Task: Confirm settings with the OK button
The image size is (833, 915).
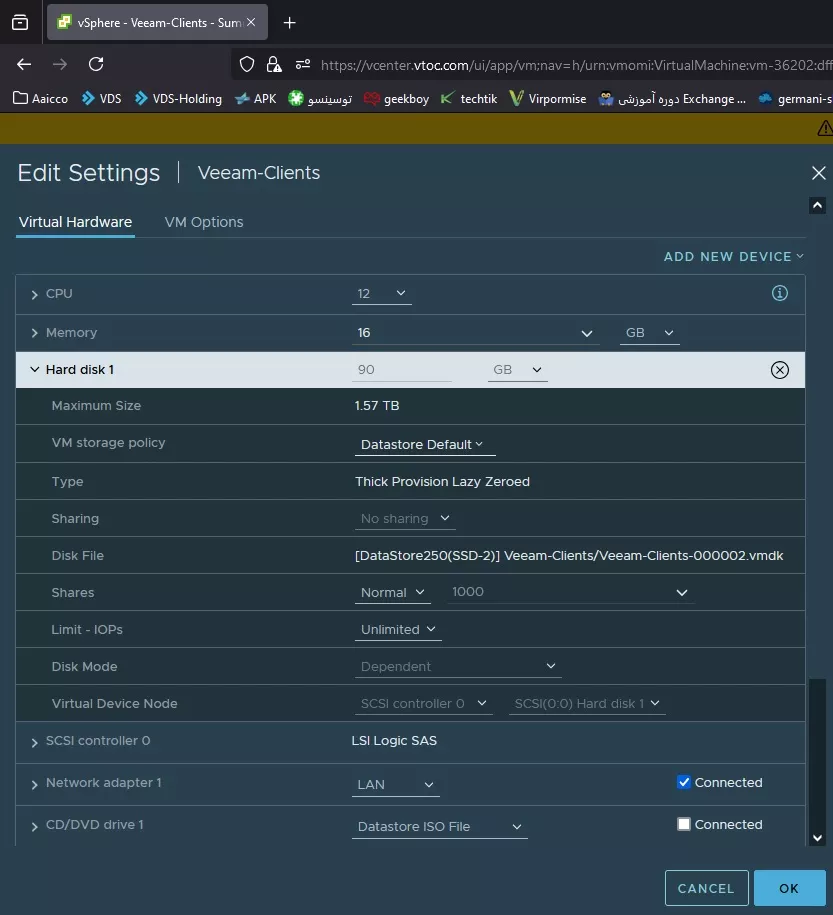Action: (x=789, y=888)
